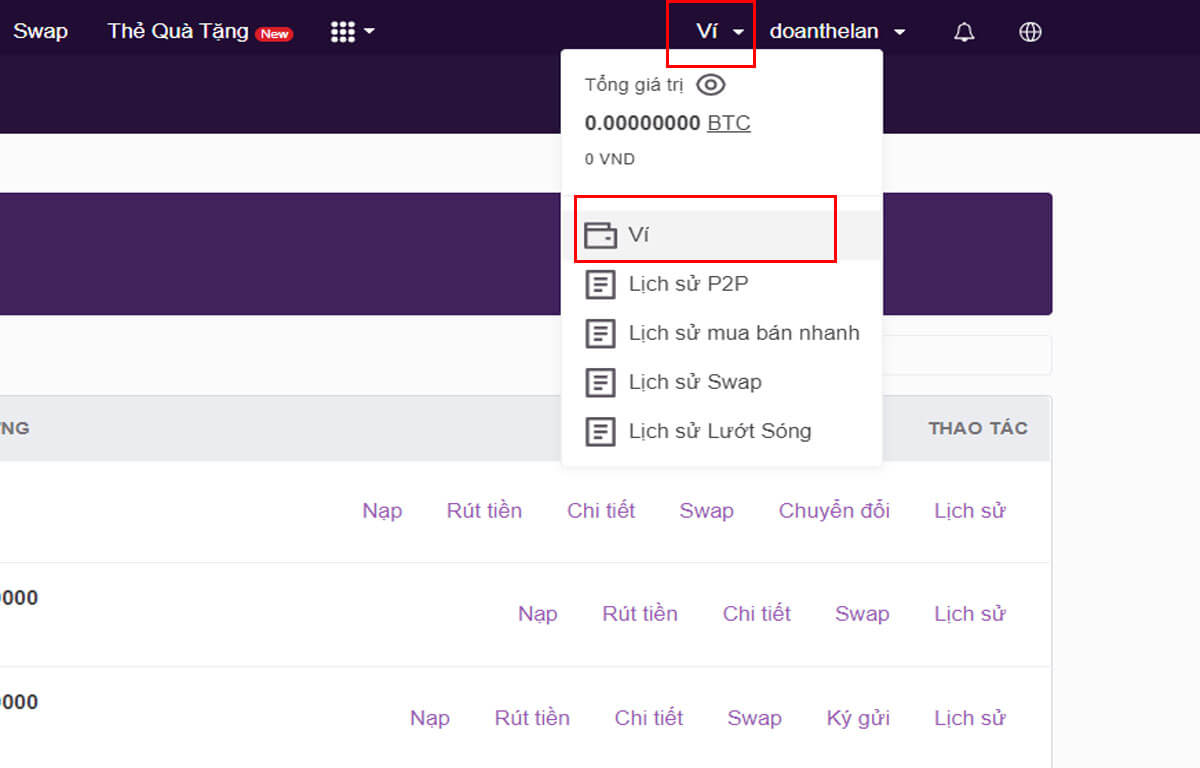Click the wallet icon next to Ví
Image resolution: width=1200 pixels, height=768 pixels.
pyautogui.click(x=600, y=235)
